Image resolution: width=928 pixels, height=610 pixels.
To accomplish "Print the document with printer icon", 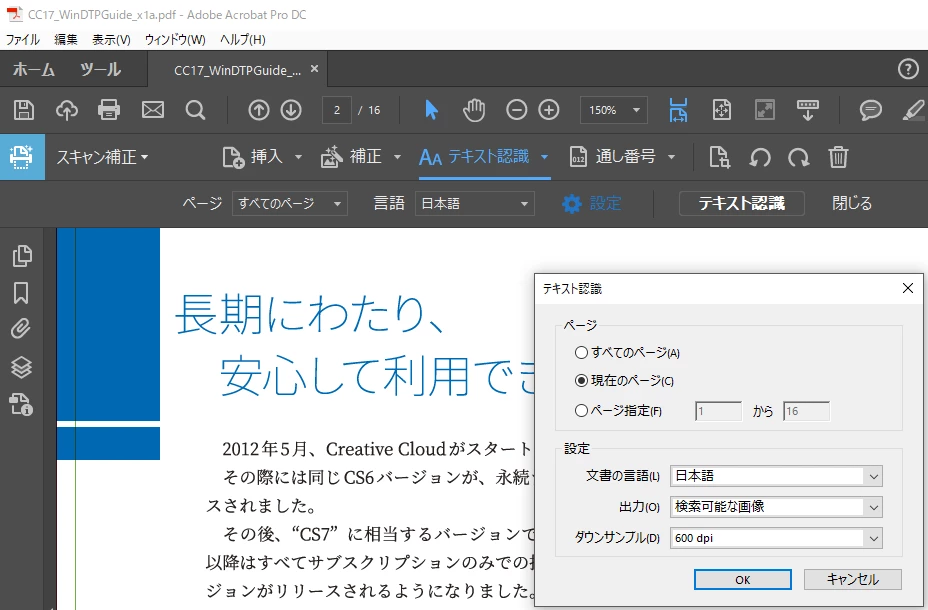I will 109,110.
